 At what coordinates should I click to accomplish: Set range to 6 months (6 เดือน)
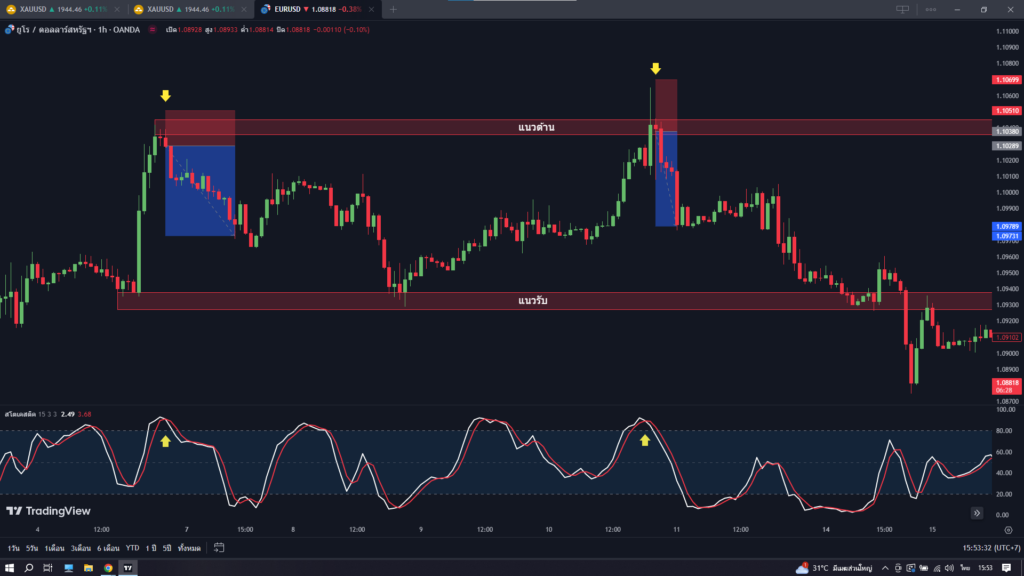(x=108, y=548)
